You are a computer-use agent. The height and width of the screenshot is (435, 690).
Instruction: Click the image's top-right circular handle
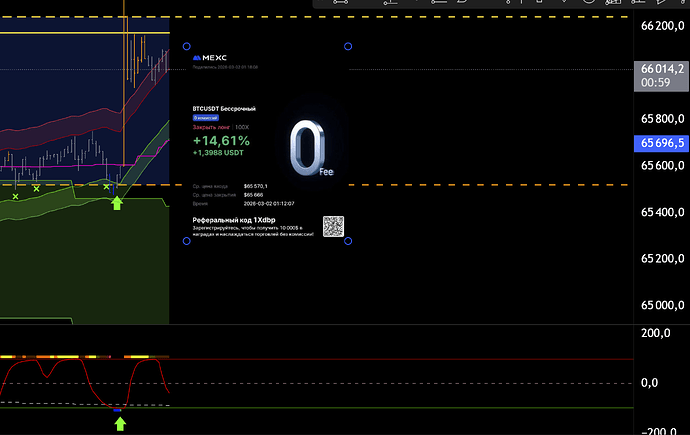coord(348,46)
